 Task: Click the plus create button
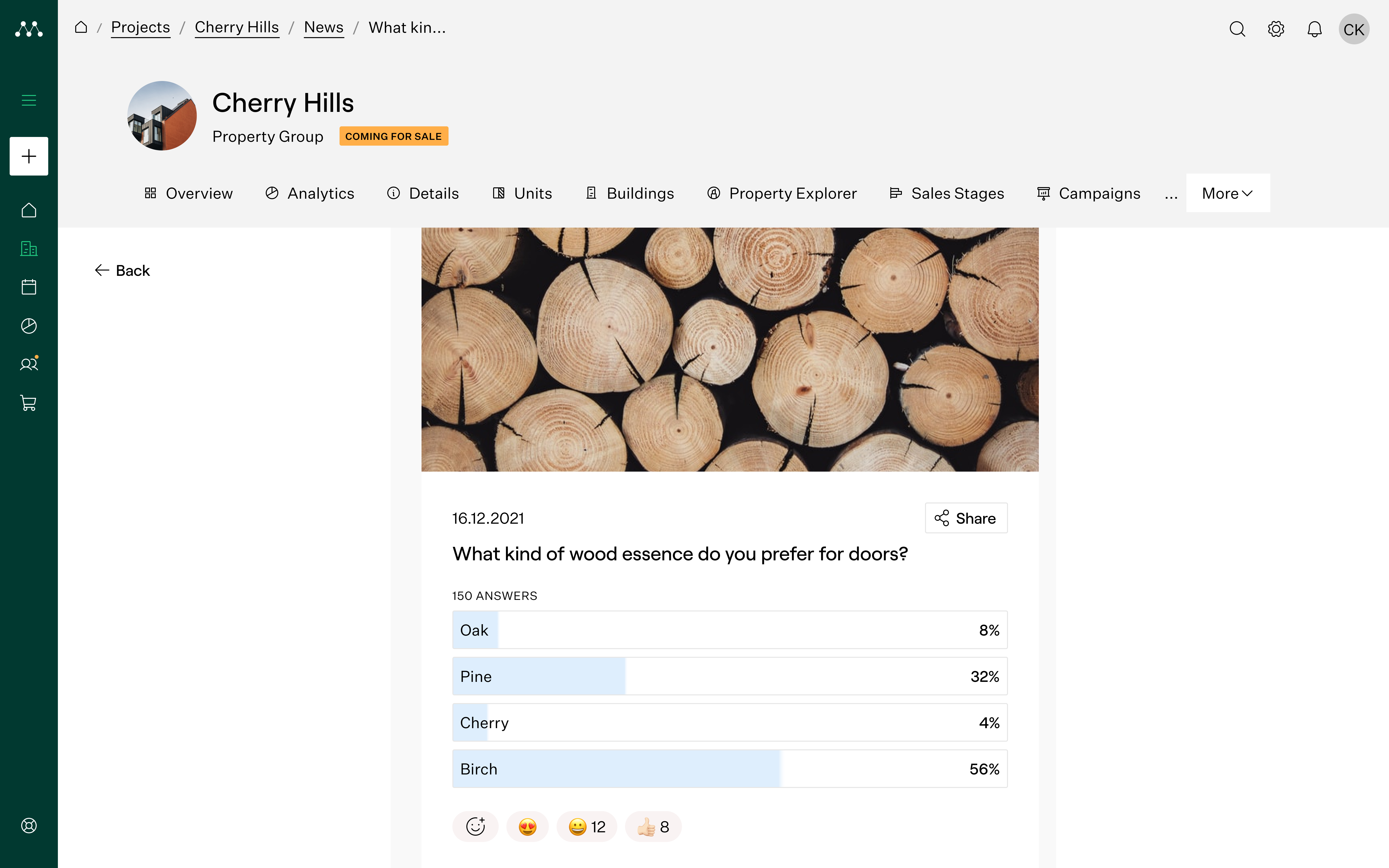(29, 156)
